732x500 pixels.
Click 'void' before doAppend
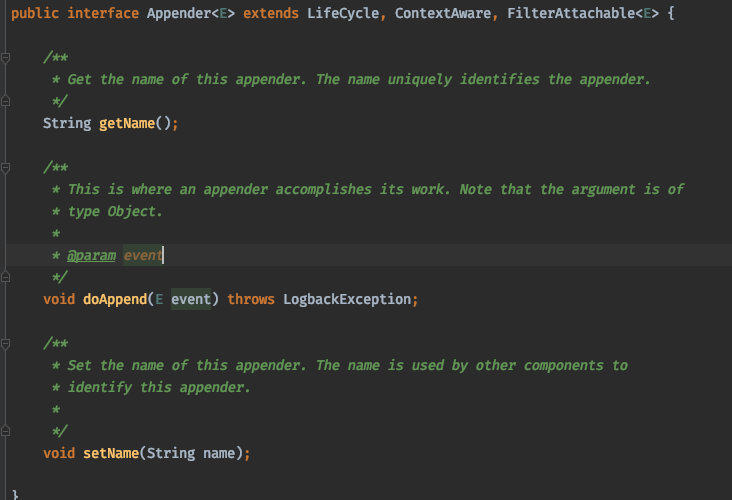(59, 299)
